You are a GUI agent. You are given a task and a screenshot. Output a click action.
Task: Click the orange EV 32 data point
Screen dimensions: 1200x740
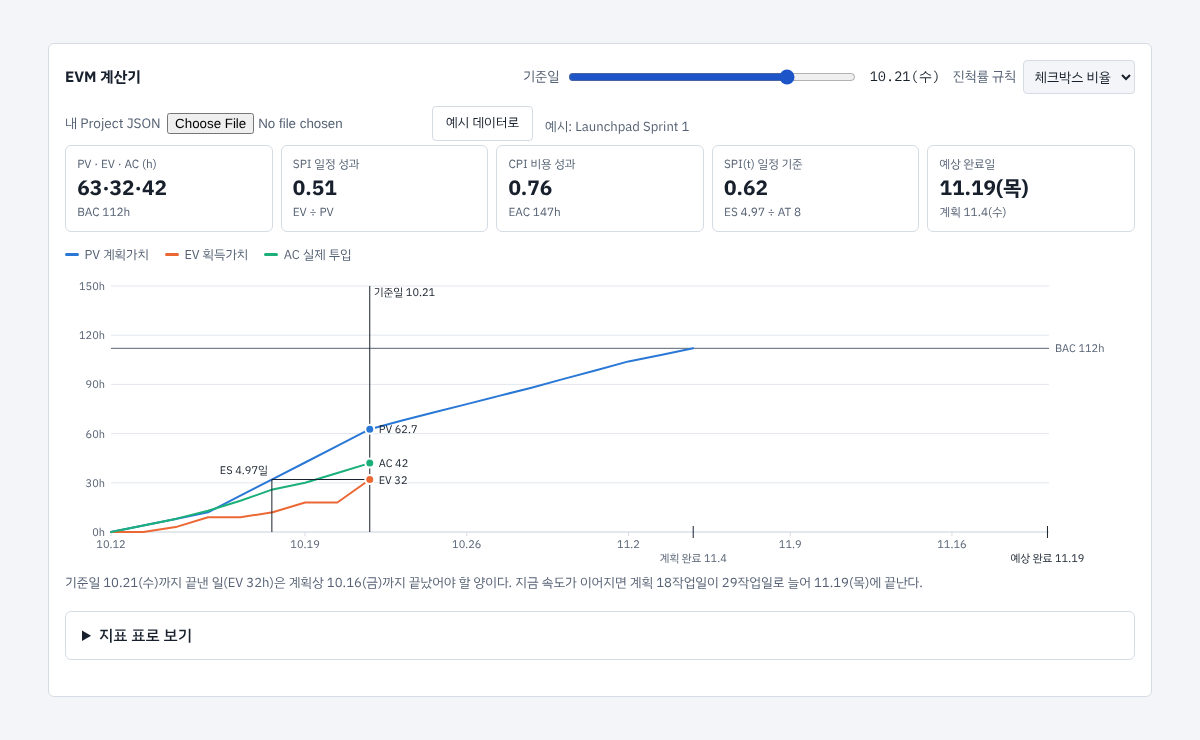(x=369, y=480)
